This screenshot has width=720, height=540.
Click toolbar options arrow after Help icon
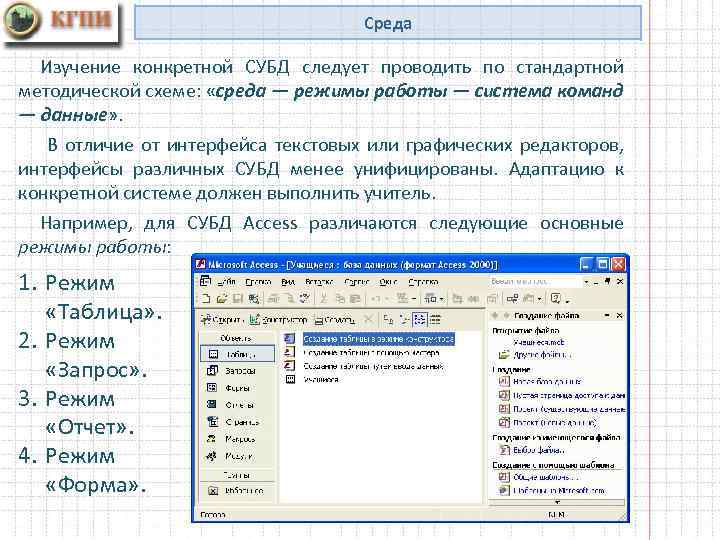[x=568, y=301]
